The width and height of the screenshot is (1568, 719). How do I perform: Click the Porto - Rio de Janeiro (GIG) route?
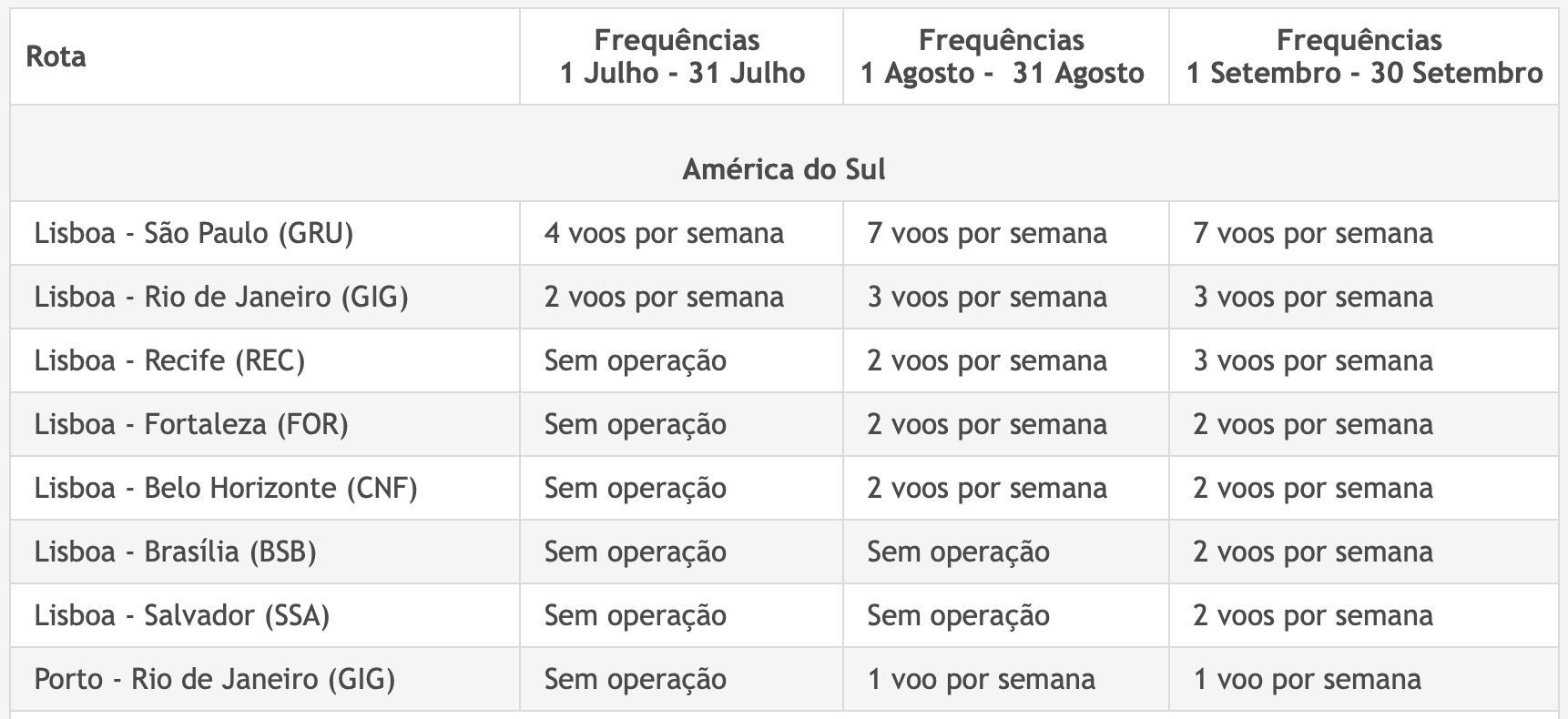coord(215,679)
